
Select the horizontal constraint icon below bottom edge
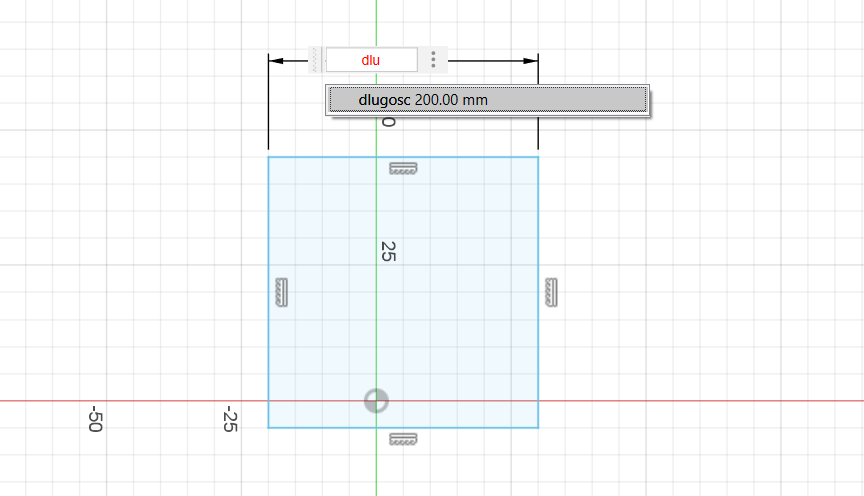(403, 439)
